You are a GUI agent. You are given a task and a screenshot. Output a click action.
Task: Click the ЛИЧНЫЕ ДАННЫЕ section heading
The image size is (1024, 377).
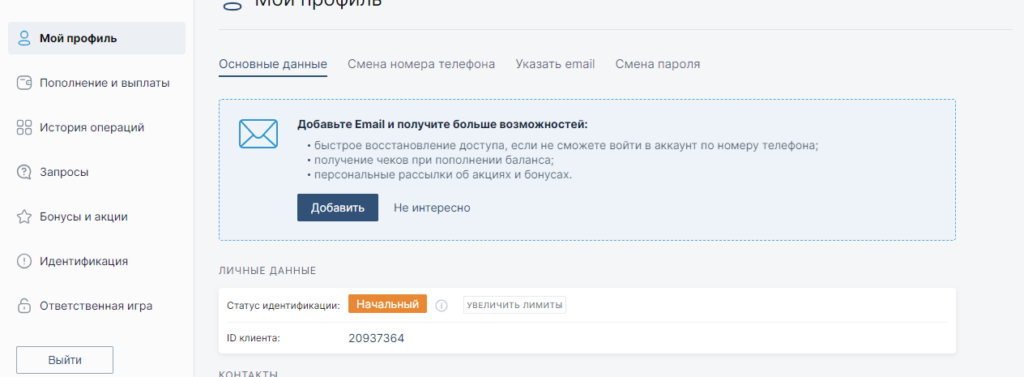tap(268, 270)
